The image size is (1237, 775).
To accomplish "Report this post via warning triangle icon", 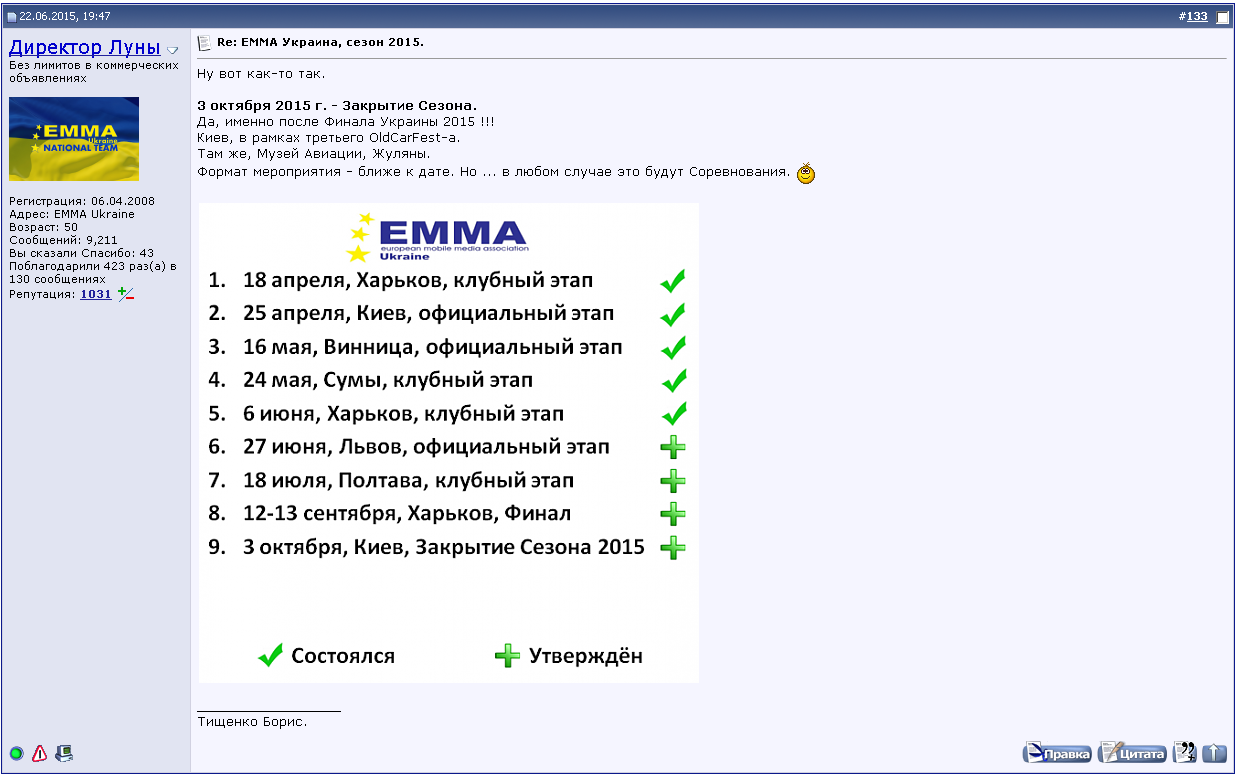I will [x=40, y=753].
